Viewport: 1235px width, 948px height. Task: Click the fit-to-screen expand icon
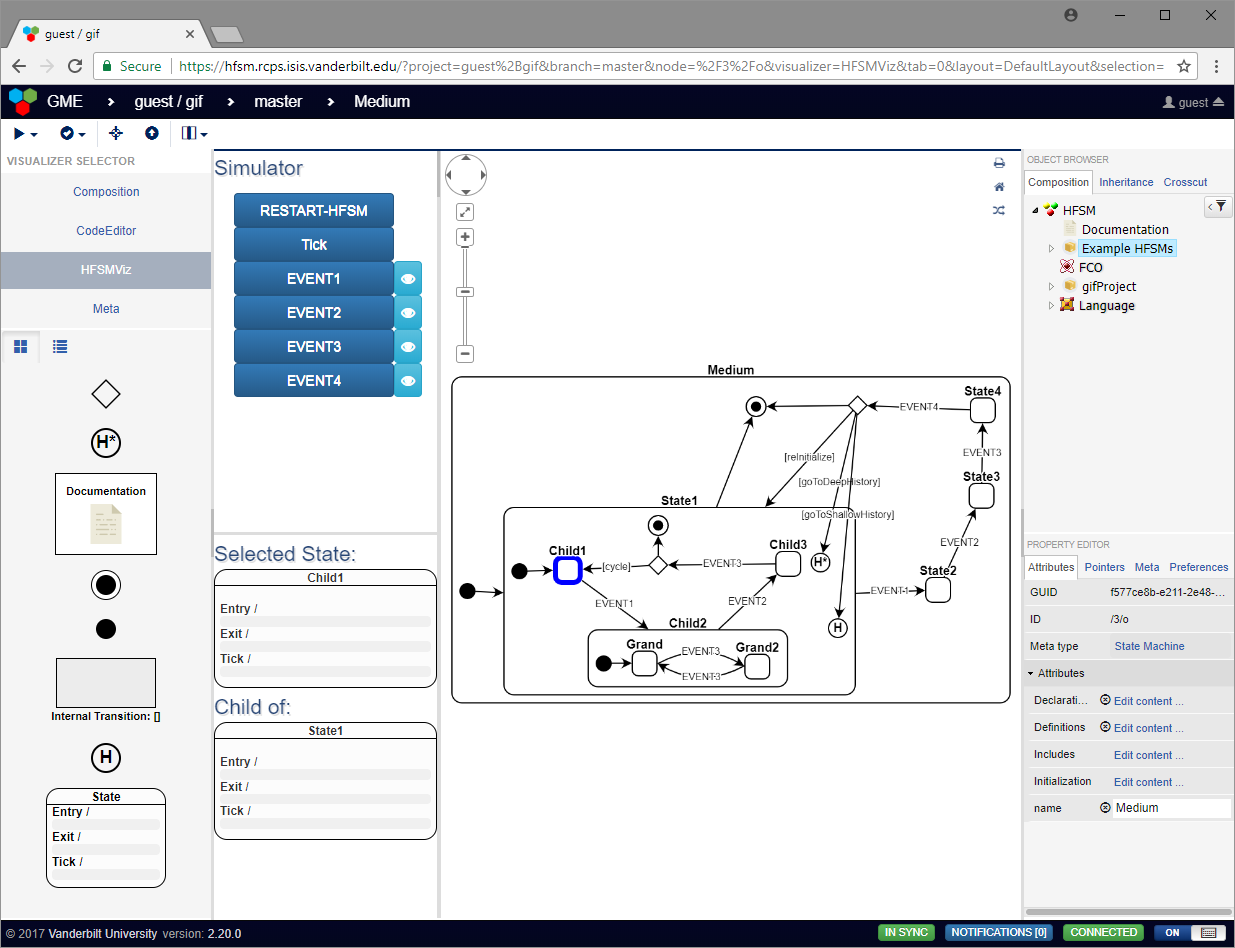pos(465,212)
